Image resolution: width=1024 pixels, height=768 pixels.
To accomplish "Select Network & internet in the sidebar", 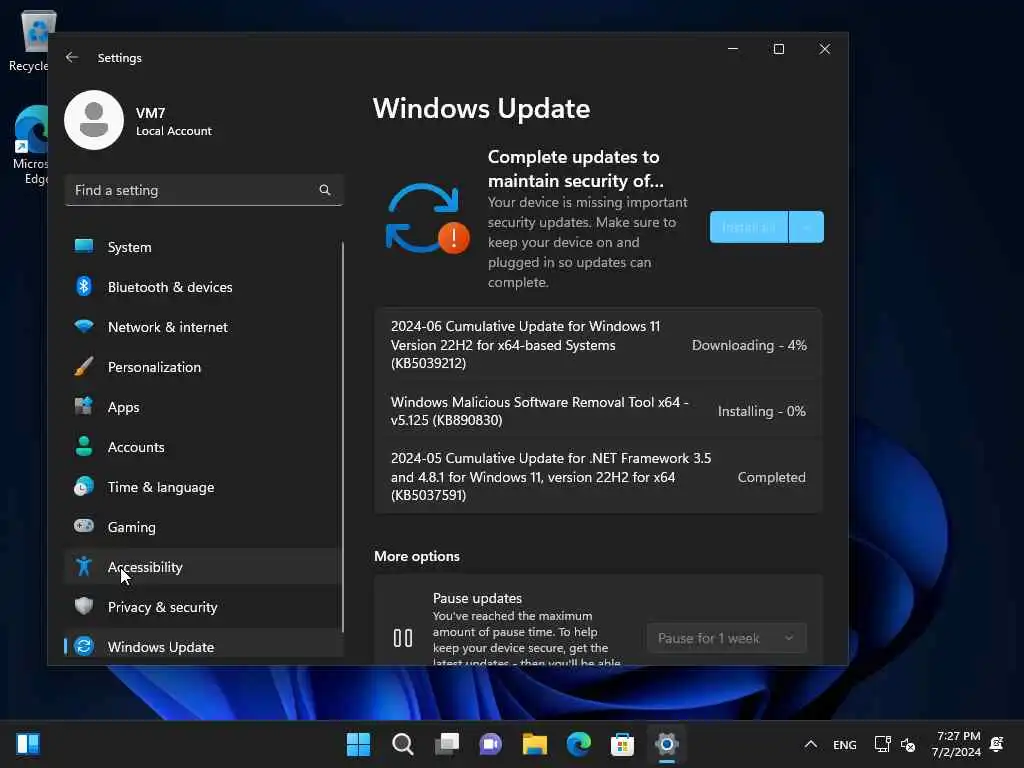I will pos(204,327).
